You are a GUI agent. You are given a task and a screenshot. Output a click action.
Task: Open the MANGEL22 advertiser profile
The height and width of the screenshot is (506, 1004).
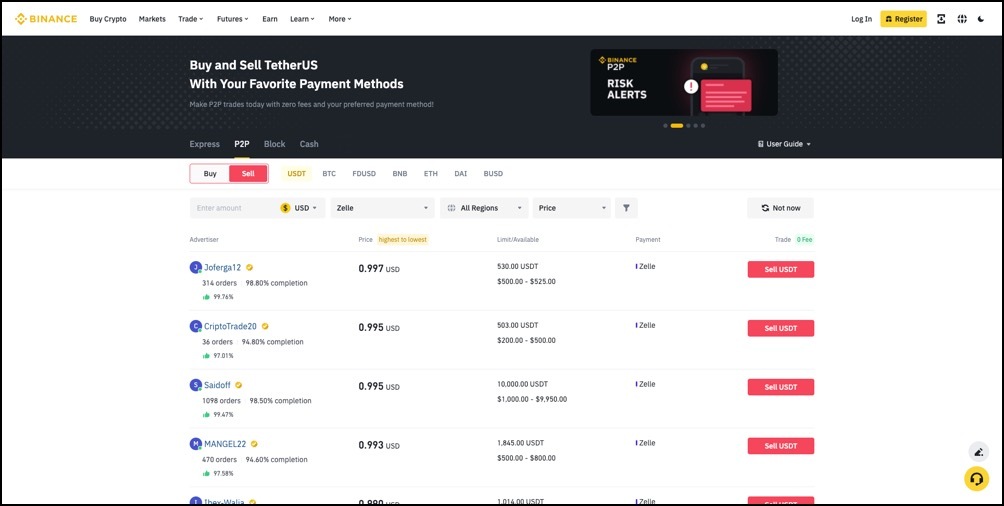[225, 444]
